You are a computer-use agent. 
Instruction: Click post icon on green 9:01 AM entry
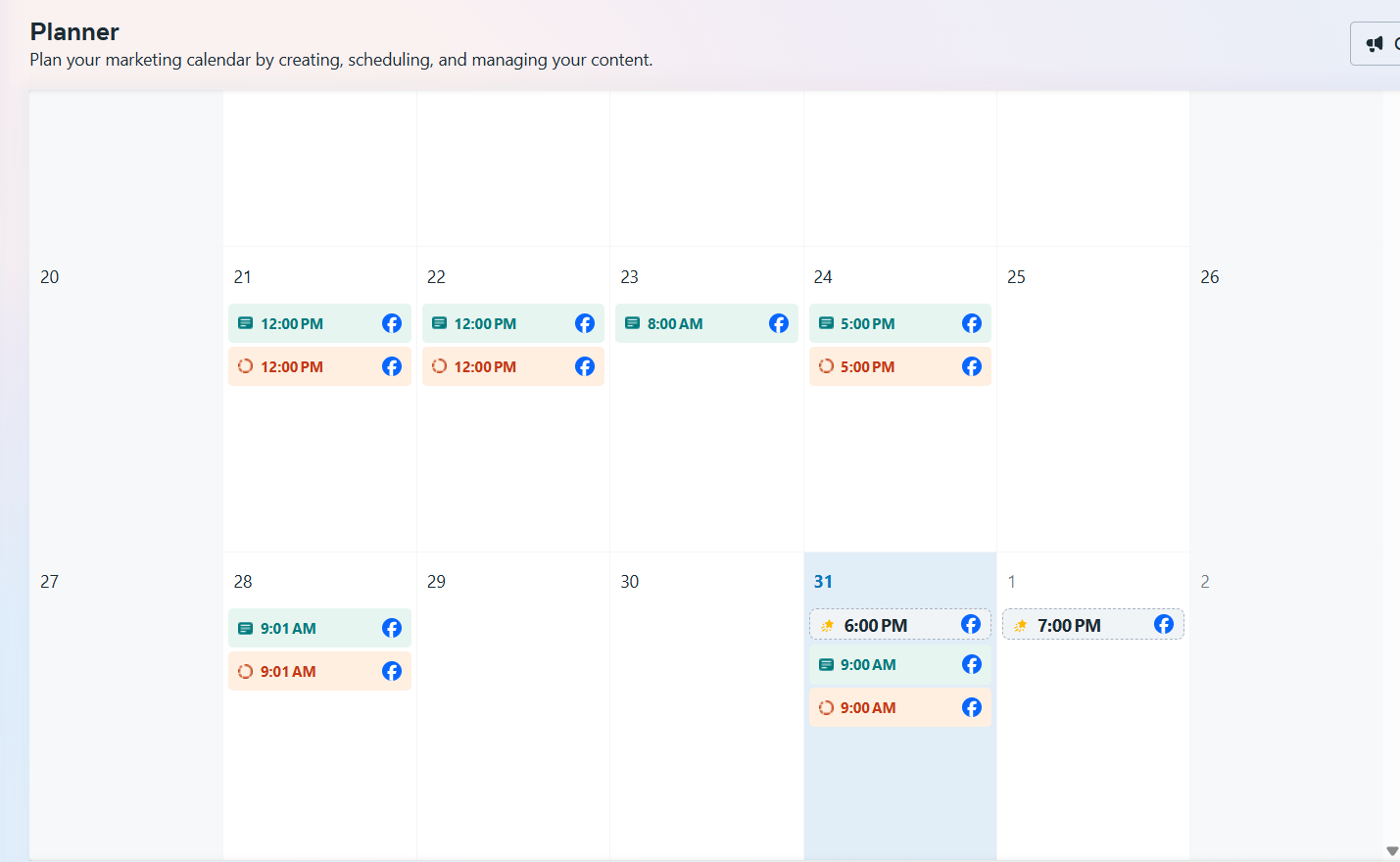245,629
